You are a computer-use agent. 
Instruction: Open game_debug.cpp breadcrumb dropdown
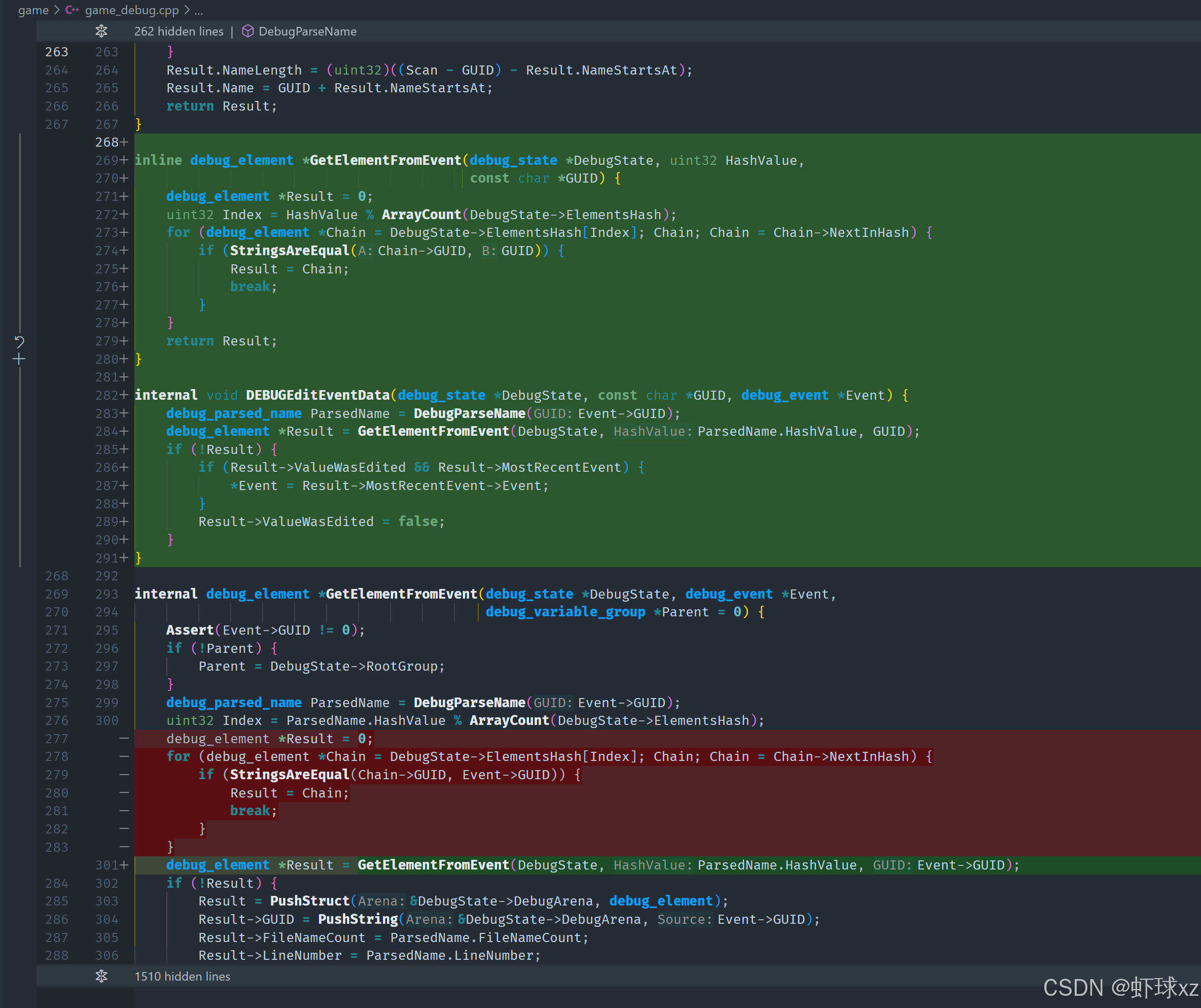131,10
